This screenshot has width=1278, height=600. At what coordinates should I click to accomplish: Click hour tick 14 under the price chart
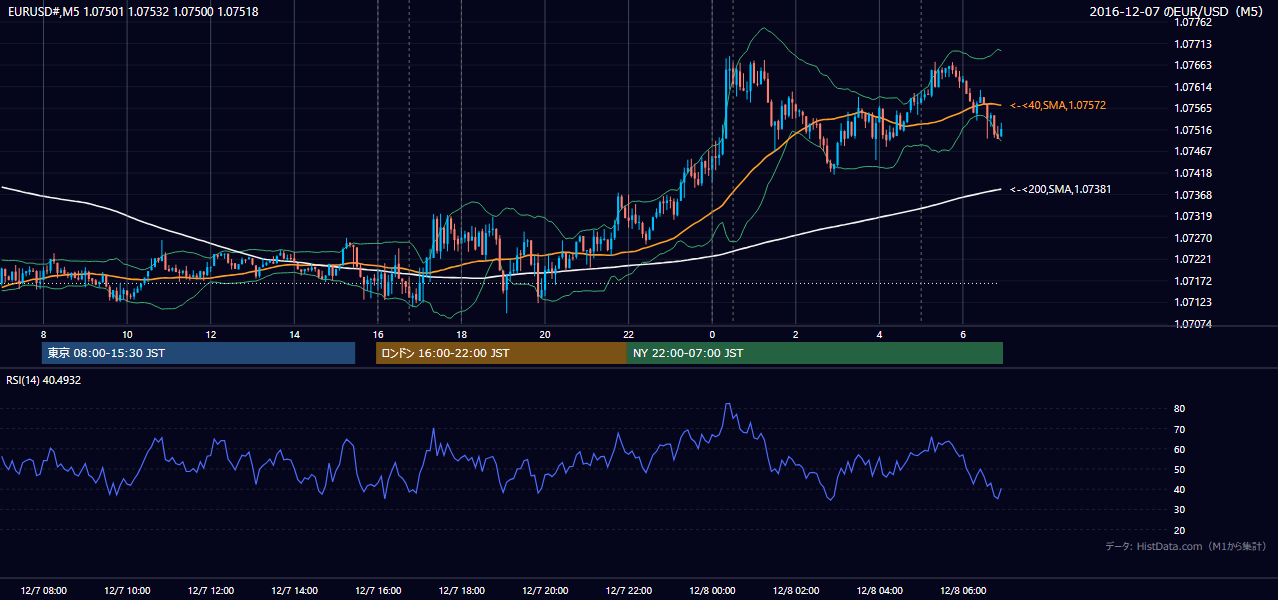[294, 334]
